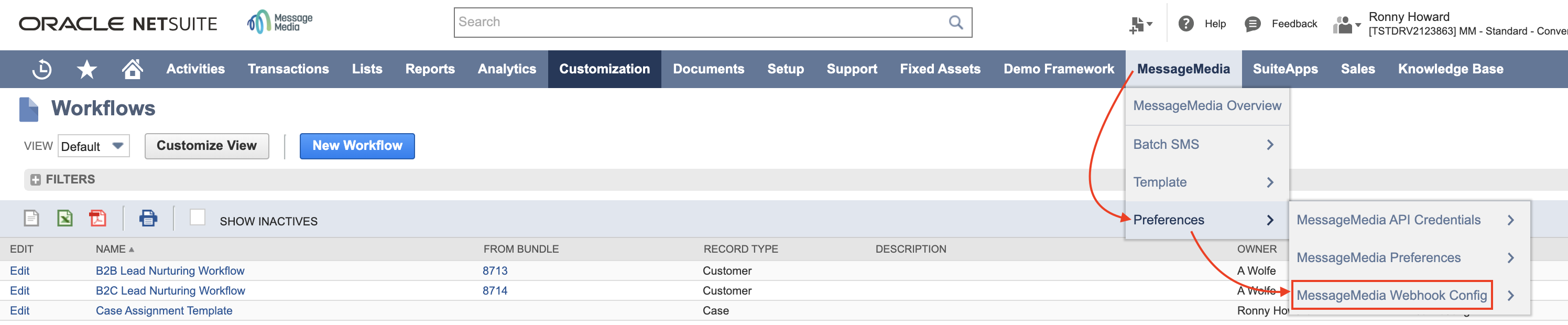Select MessageMedia Preferences submenu item
Viewport: 1568px width, 325px height.
(x=1409, y=258)
